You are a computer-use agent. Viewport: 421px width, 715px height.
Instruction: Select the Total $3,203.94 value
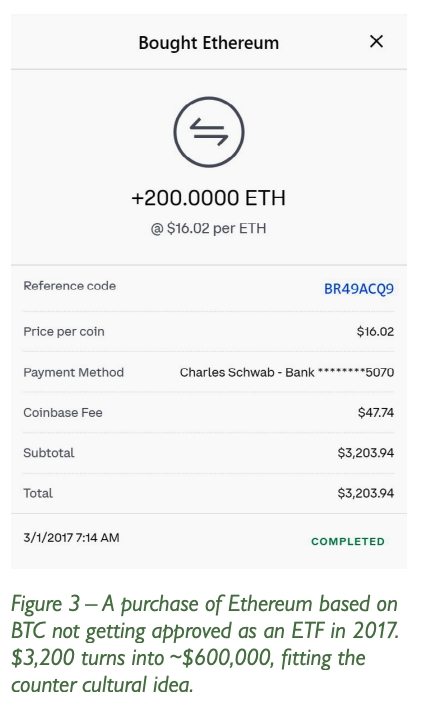click(366, 493)
